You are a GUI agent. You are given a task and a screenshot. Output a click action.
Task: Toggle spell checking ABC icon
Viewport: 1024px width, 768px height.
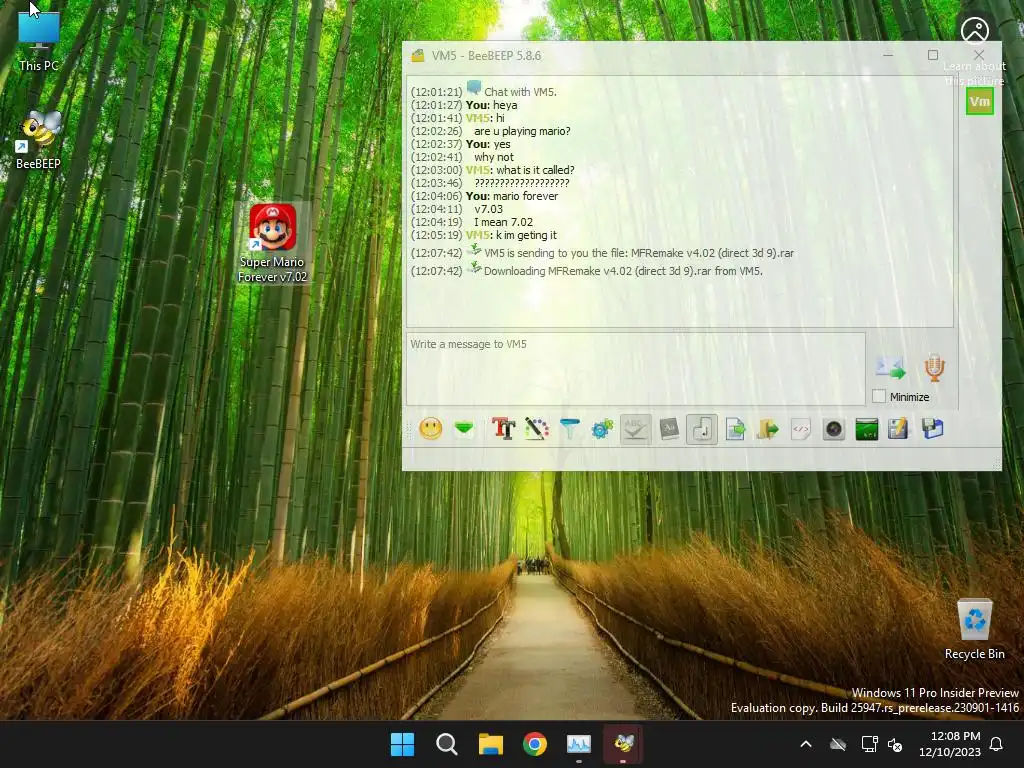tap(635, 429)
